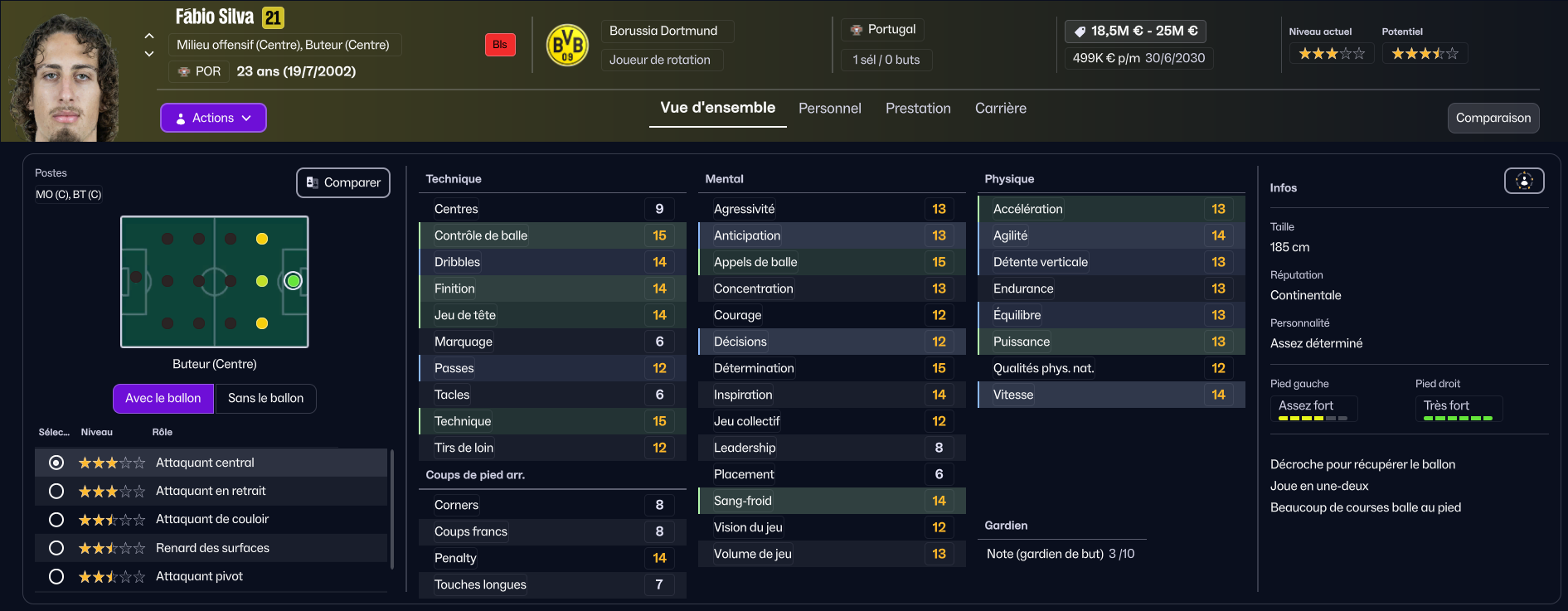This screenshot has width=1568, height=611.
Task: Switch to the Personnel tab
Action: click(829, 109)
